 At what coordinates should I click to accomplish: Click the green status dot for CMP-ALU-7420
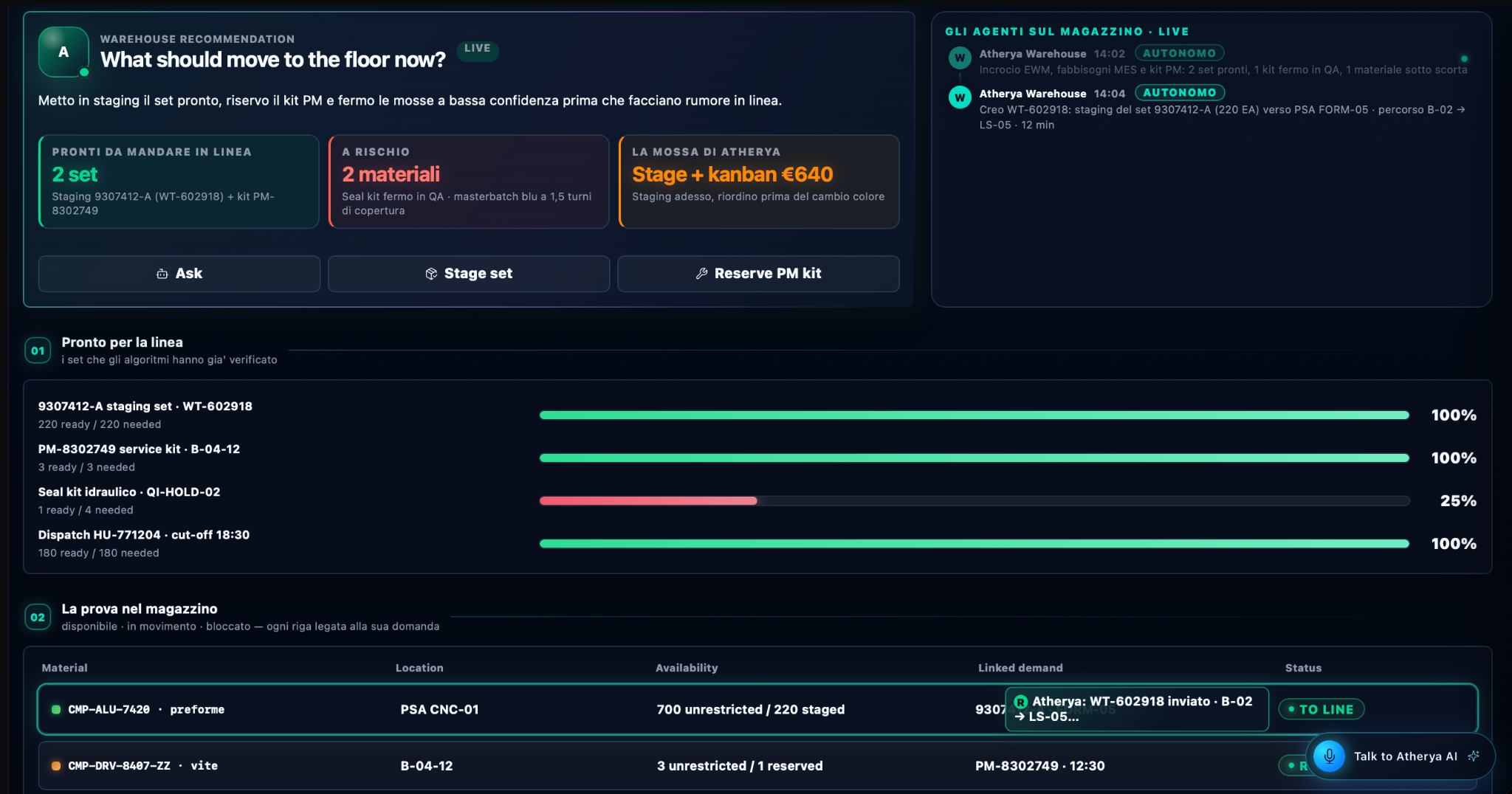click(56, 710)
